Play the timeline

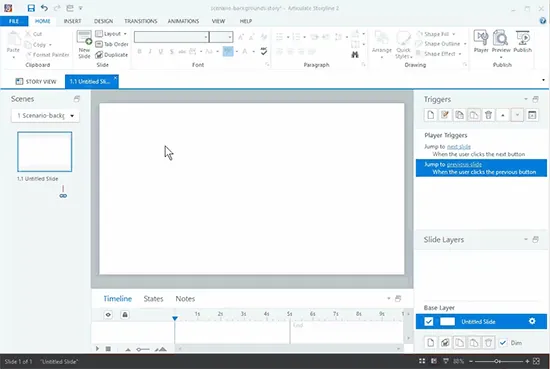click(x=97, y=349)
